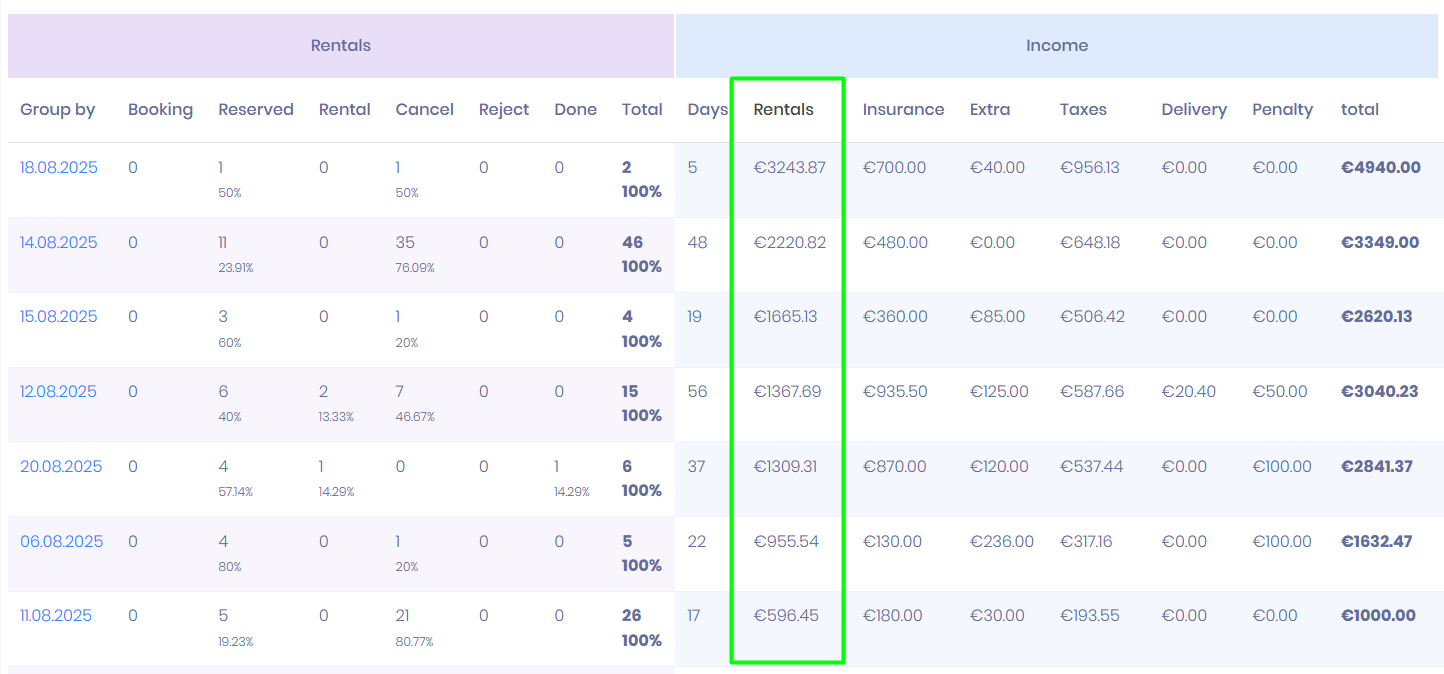Click the Insurance column header
This screenshot has width=1444, height=674.
coord(903,110)
